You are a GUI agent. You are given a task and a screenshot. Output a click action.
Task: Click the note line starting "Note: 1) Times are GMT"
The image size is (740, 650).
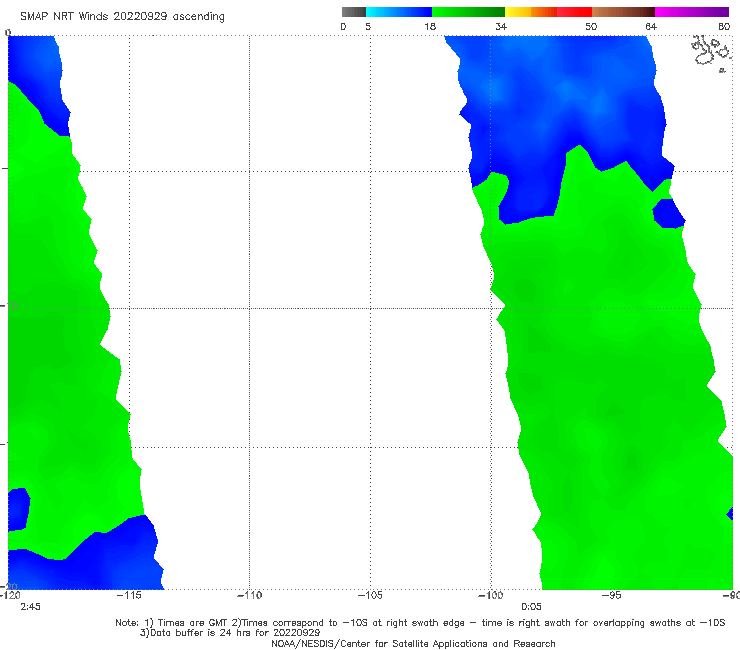[420, 623]
